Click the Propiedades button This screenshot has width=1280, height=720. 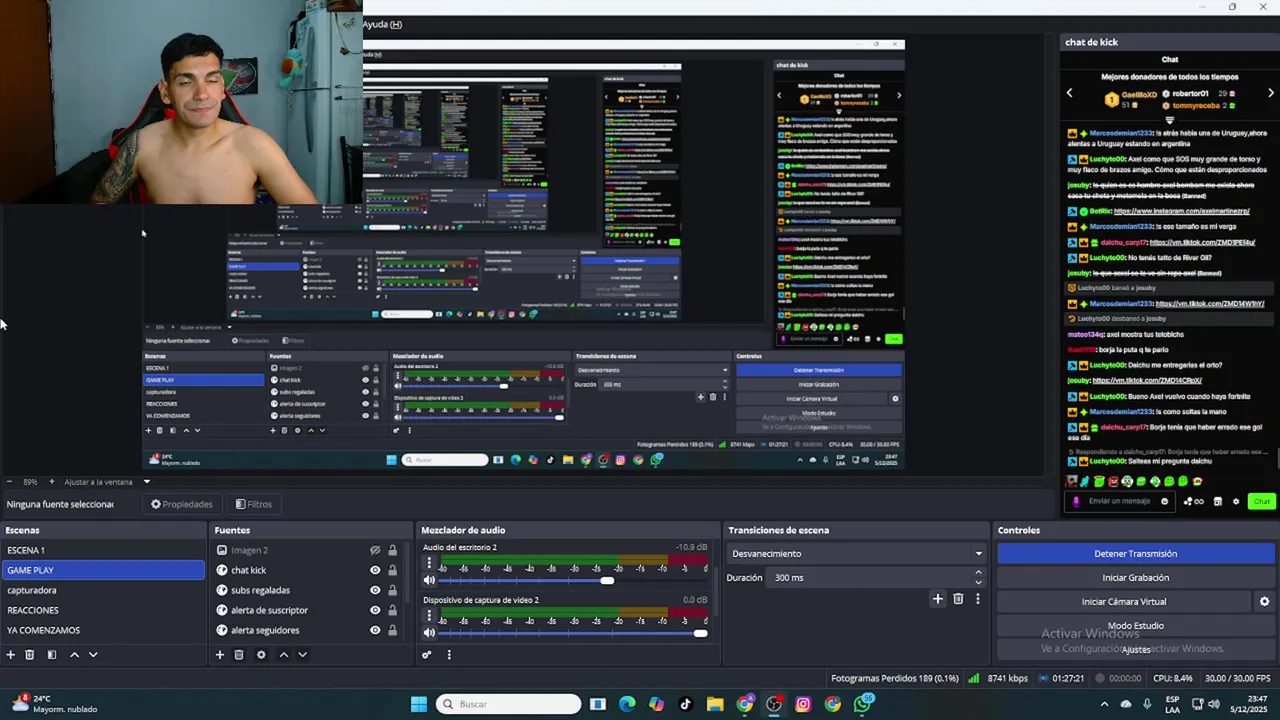[181, 504]
